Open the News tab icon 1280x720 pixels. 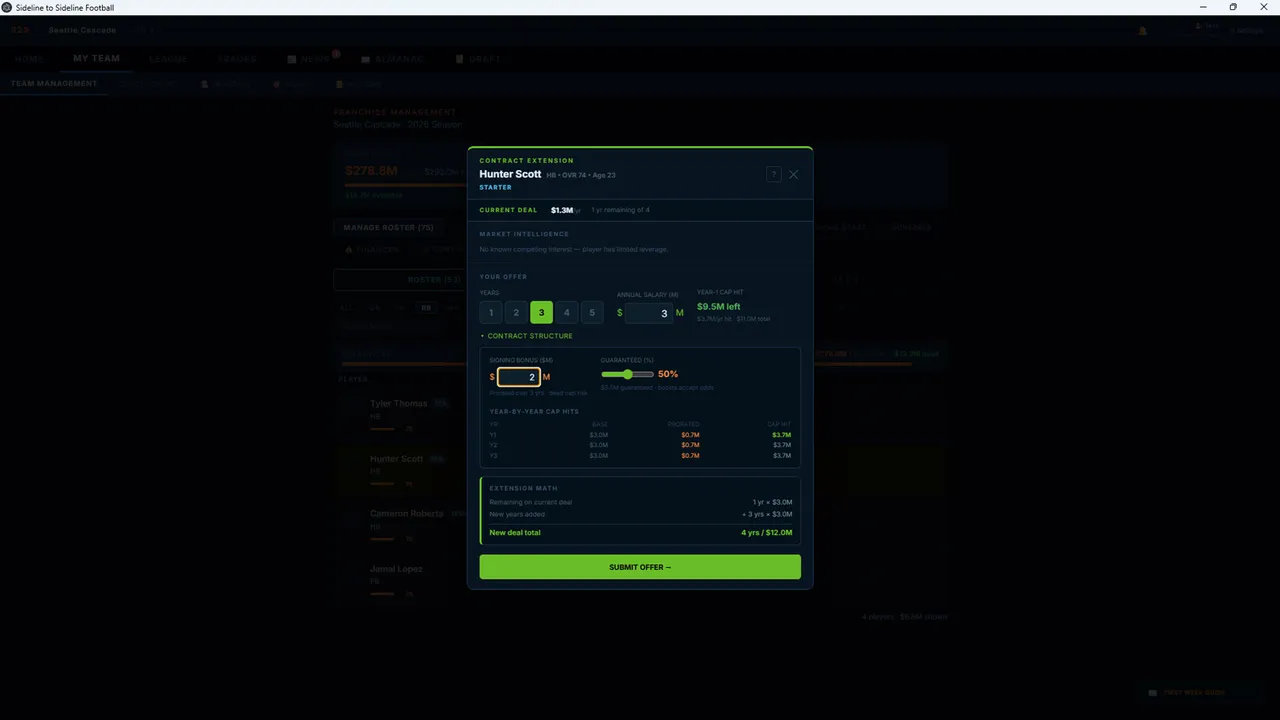[x=292, y=59]
